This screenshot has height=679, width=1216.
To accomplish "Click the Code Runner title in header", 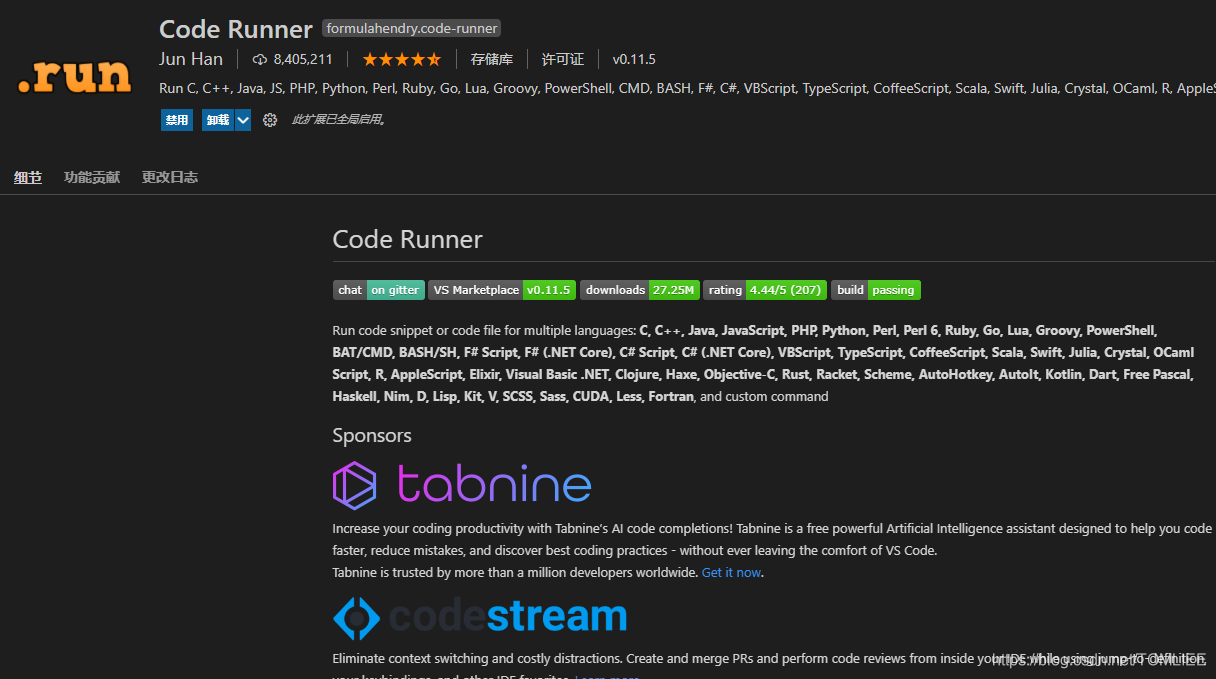I will [x=236, y=29].
